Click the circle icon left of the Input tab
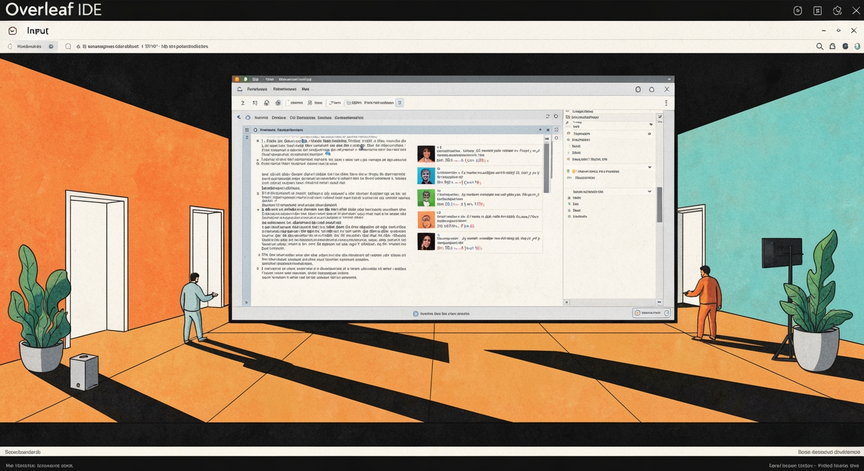Viewport: 864px width, 471px height. 13,31
